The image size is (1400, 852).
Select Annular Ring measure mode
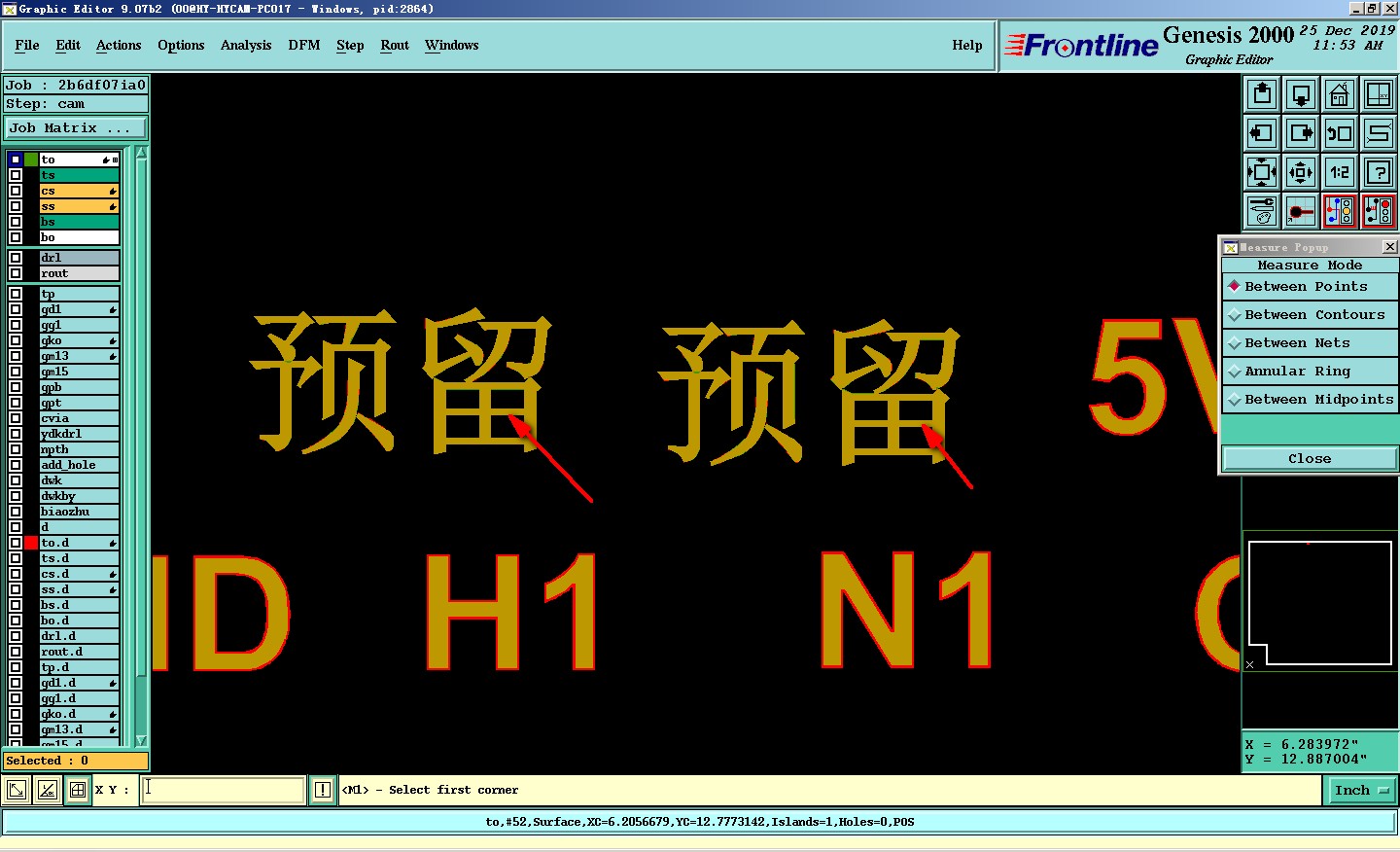tap(1310, 371)
